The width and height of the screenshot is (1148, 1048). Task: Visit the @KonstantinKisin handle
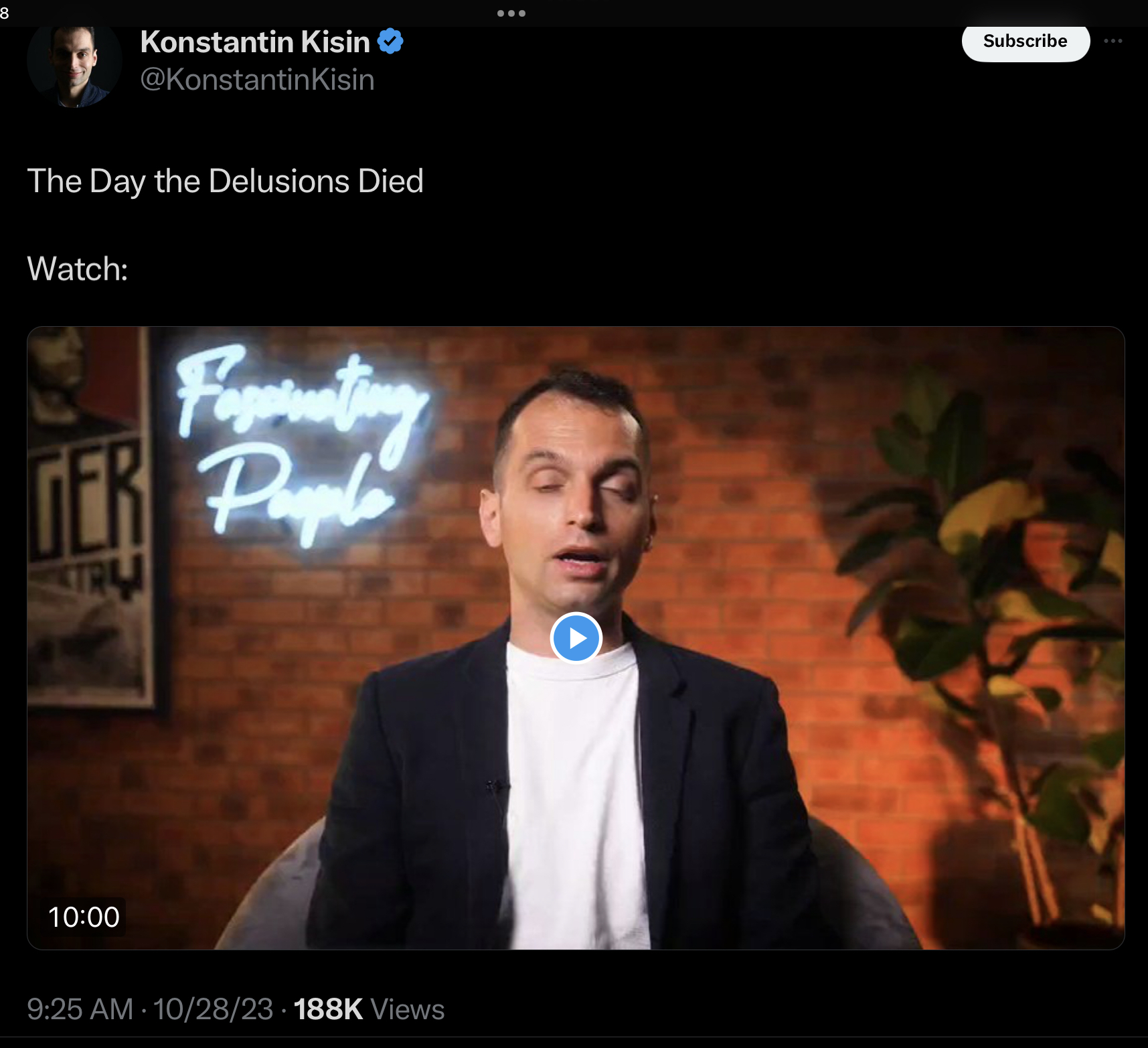(x=257, y=80)
